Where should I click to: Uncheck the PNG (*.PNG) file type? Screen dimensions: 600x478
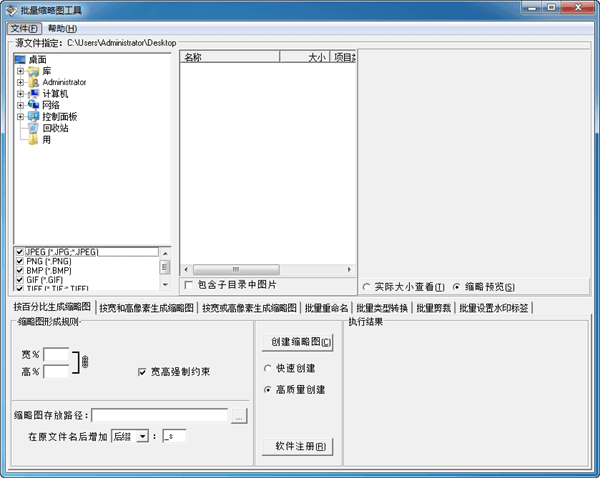pyautogui.click(x=19, y=261)
